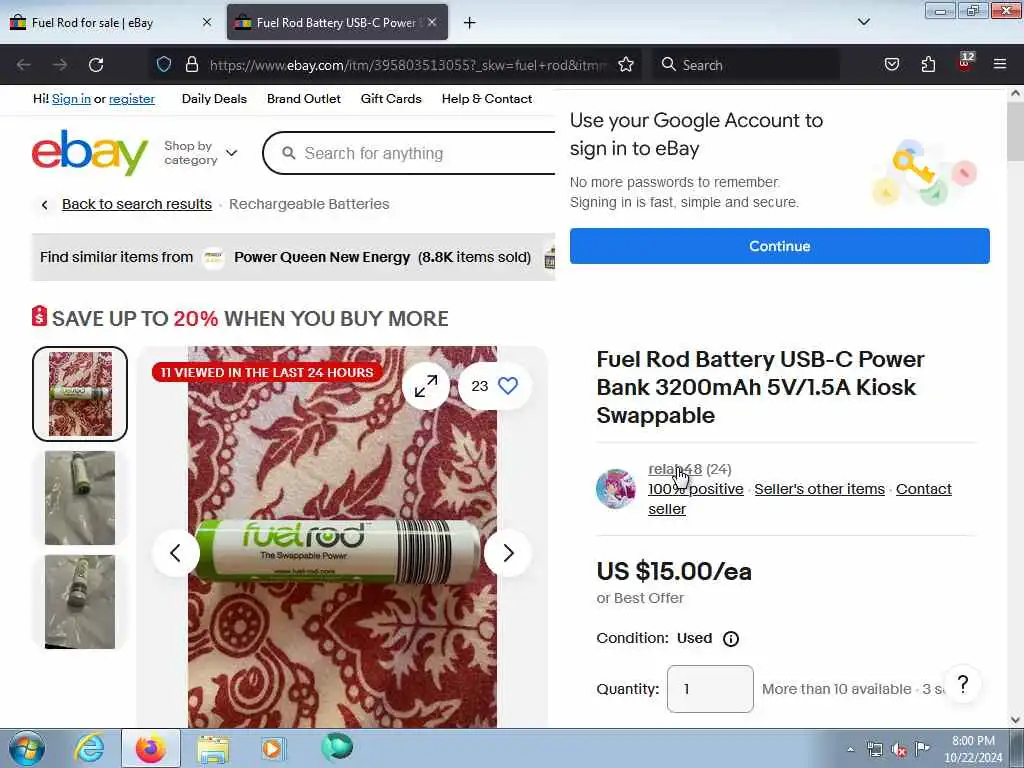
Task: View 100% positive feedback link
Action: click(696, 489)
